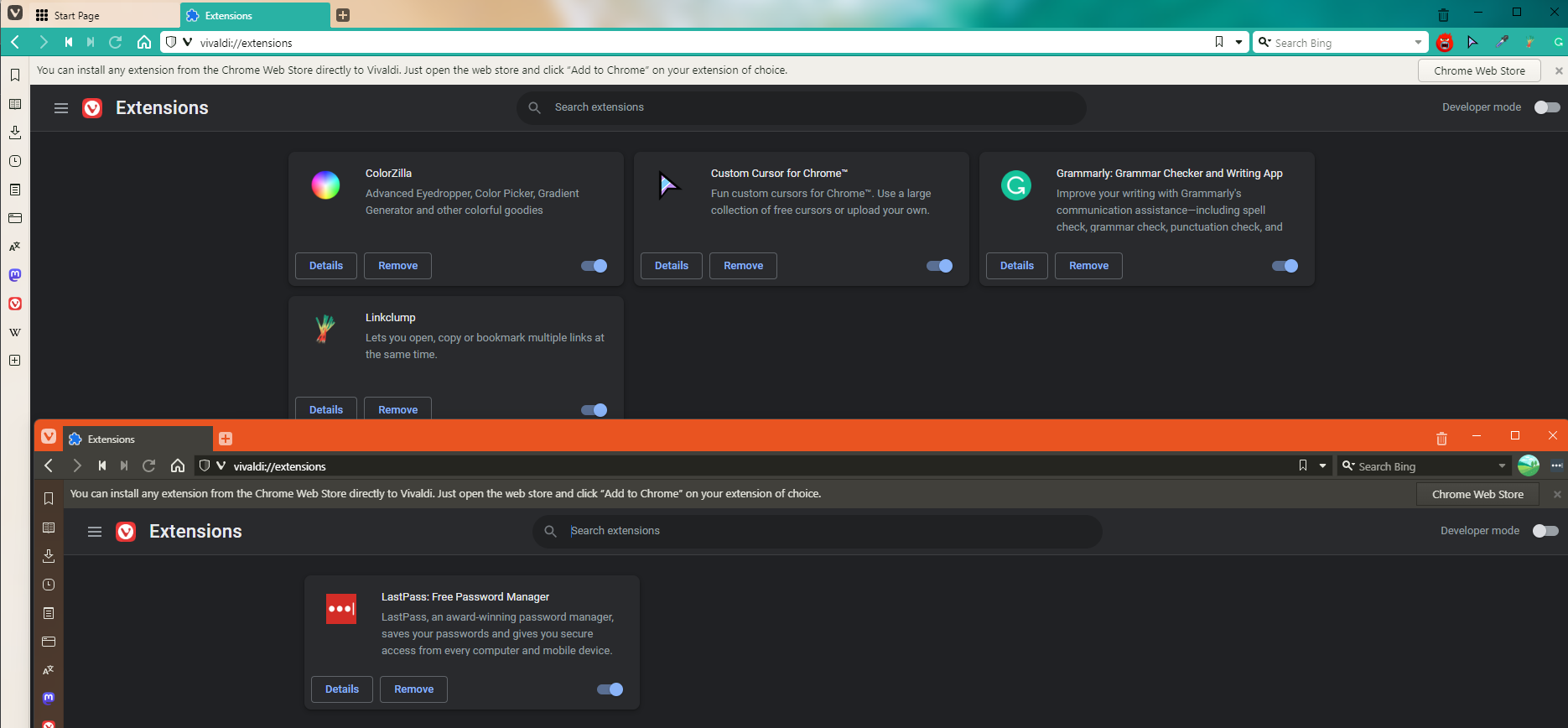Image resolution: width=1568 pixels, height=728 pixels.
Task: Click Custom Cursor extension icon in toolbar
Action: click(1472, 42)
